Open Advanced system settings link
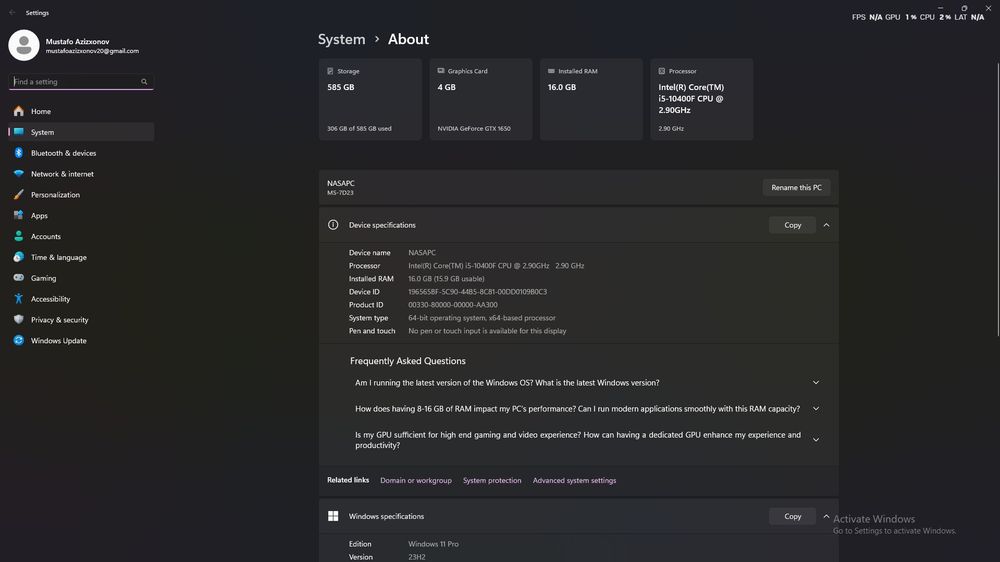Image resolution: width=1000 pixels, height=562 pixels. pyautogui.click(x=574, y=481)
